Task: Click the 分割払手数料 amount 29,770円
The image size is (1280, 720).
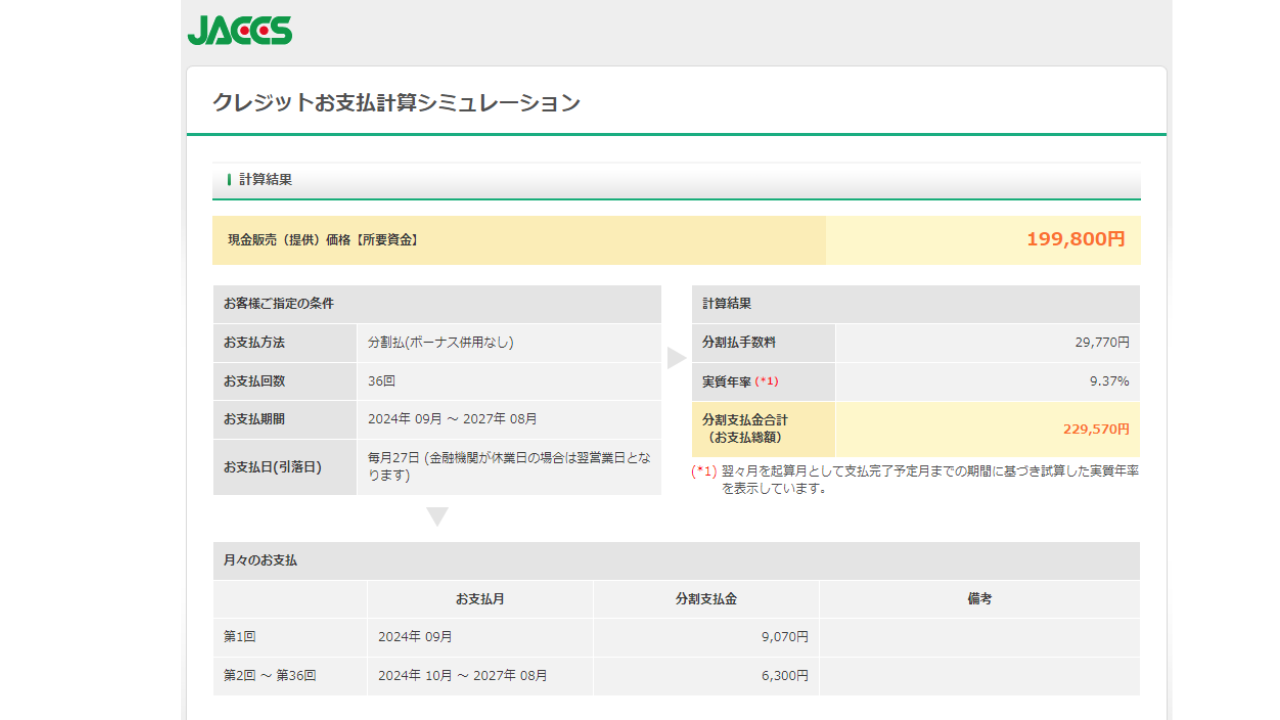Action: coord(1102,343)
